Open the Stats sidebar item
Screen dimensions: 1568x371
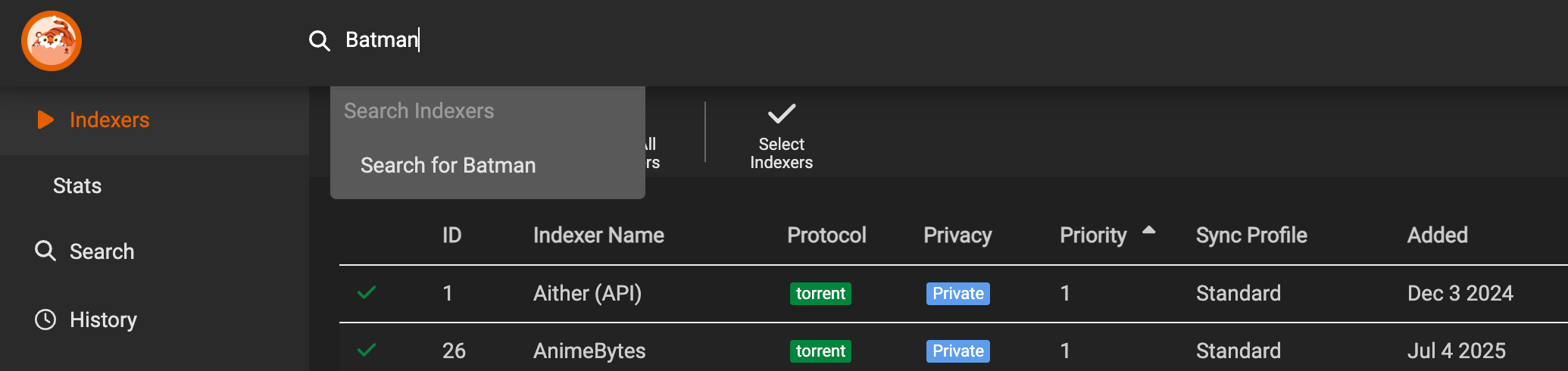[77, 185]
